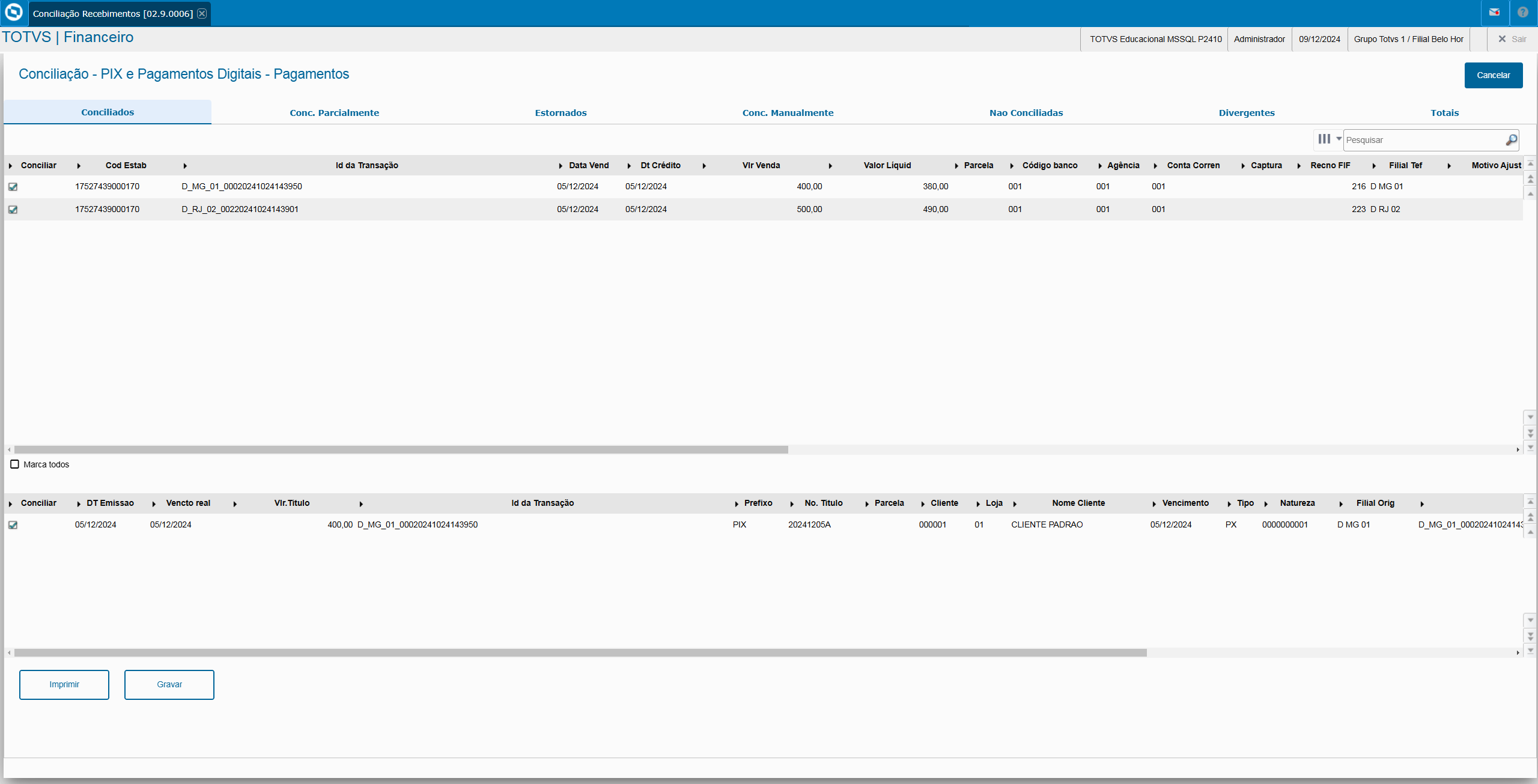1538x784 pixels.
Task: Open the Divergentes tab
Action: pos(1246,113)
